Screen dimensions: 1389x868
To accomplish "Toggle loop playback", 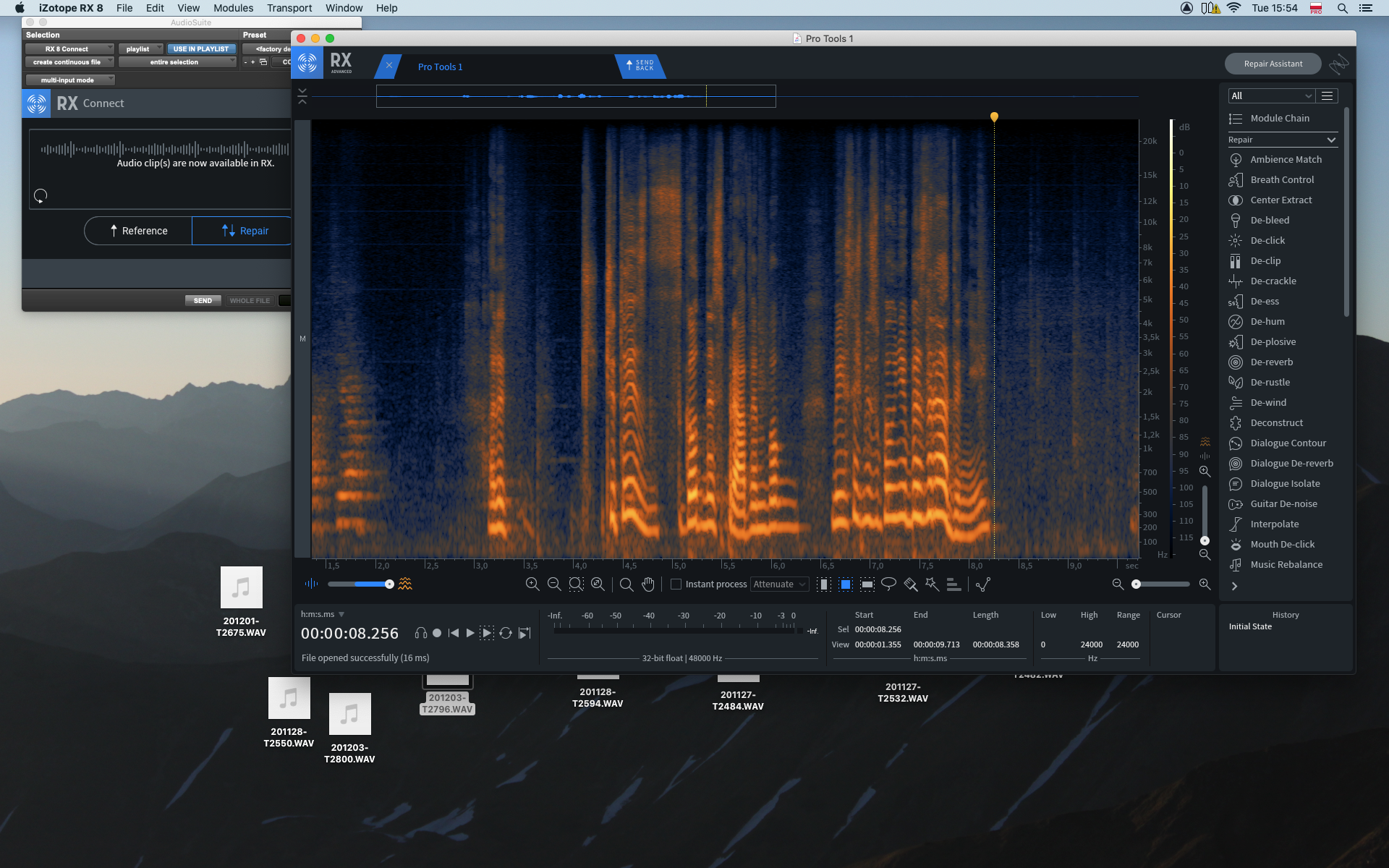I will [506, 633].
